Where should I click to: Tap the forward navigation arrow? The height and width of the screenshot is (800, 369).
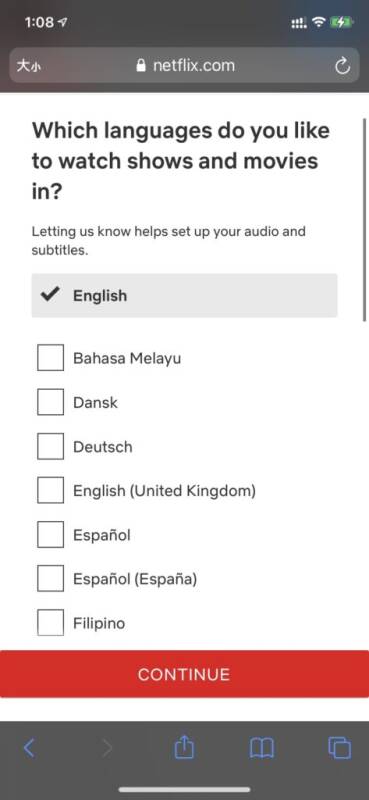click(107, 748)
